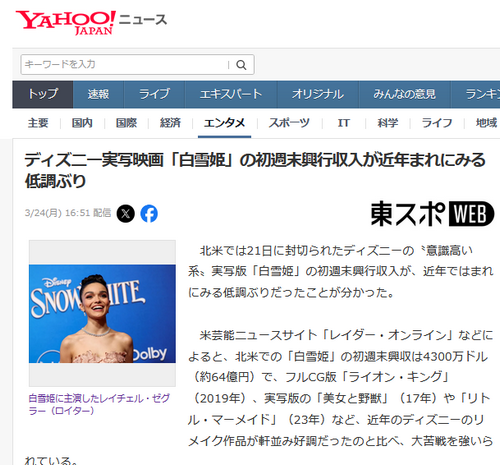Click paragraph starting 米芸能ニュースサイト
The width and height of the screenshot is (500, 465).
(x=258, y=399)
